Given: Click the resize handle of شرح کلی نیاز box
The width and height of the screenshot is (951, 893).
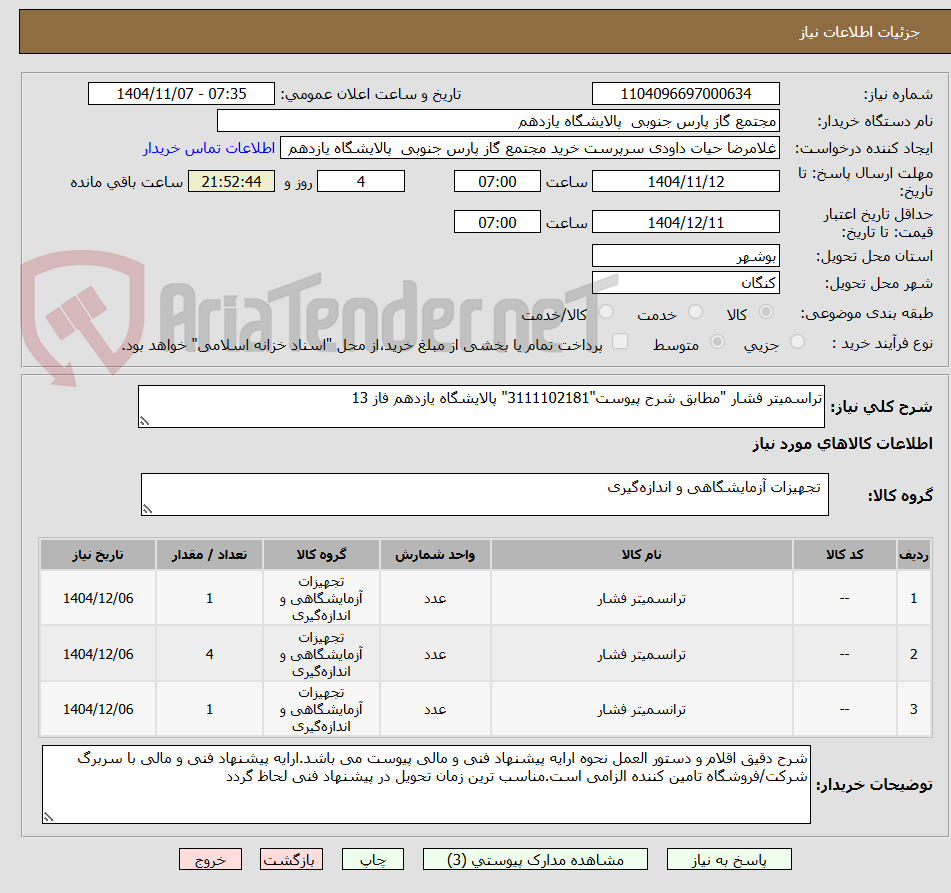Looking at the screenshot, I should point(144,421).
